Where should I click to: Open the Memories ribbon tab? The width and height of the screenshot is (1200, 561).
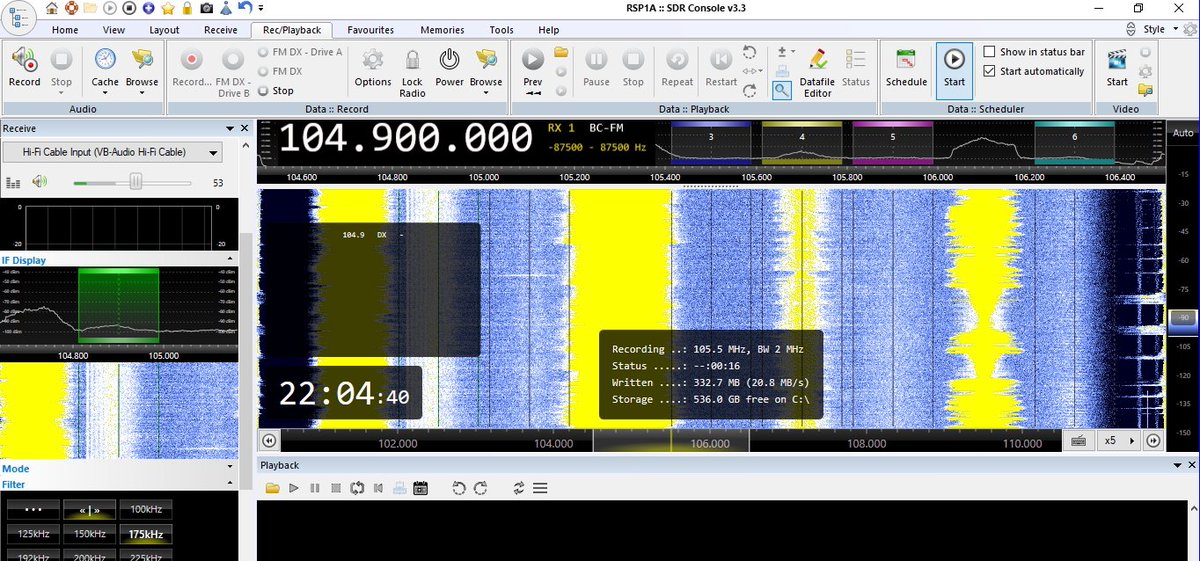coord(442,30)
